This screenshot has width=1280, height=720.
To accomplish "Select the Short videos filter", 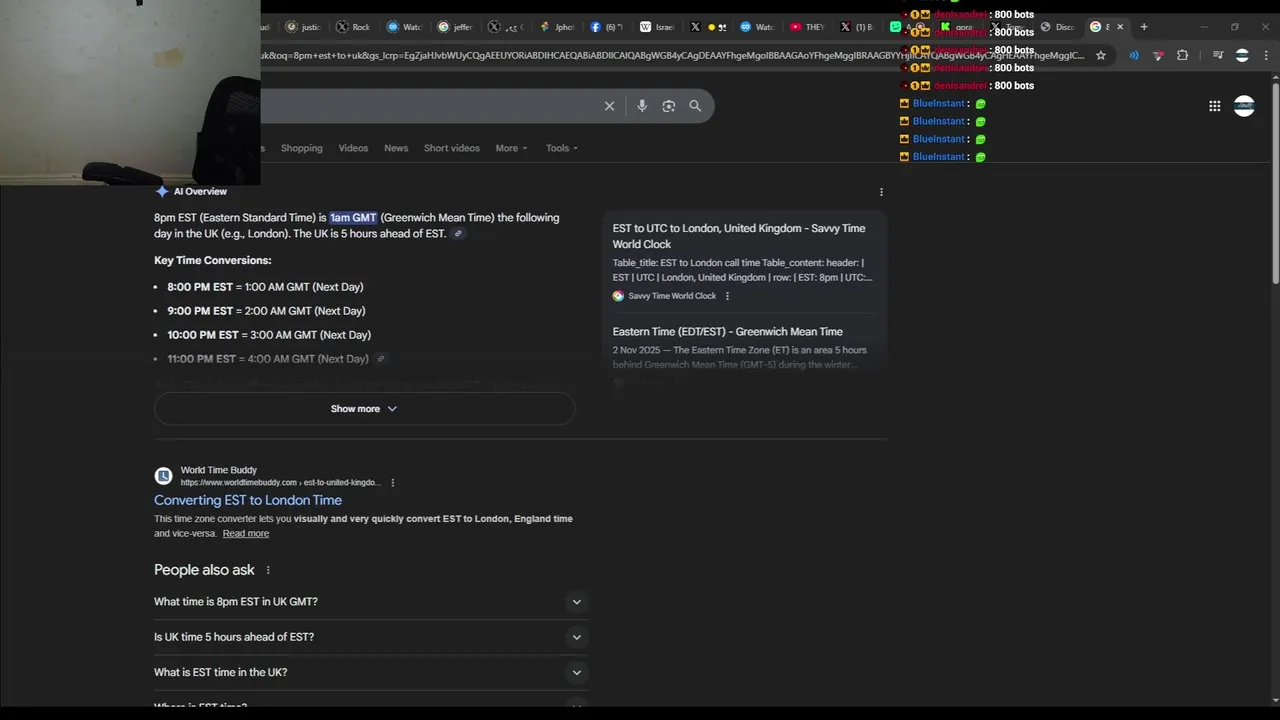I will click(451, 148).
